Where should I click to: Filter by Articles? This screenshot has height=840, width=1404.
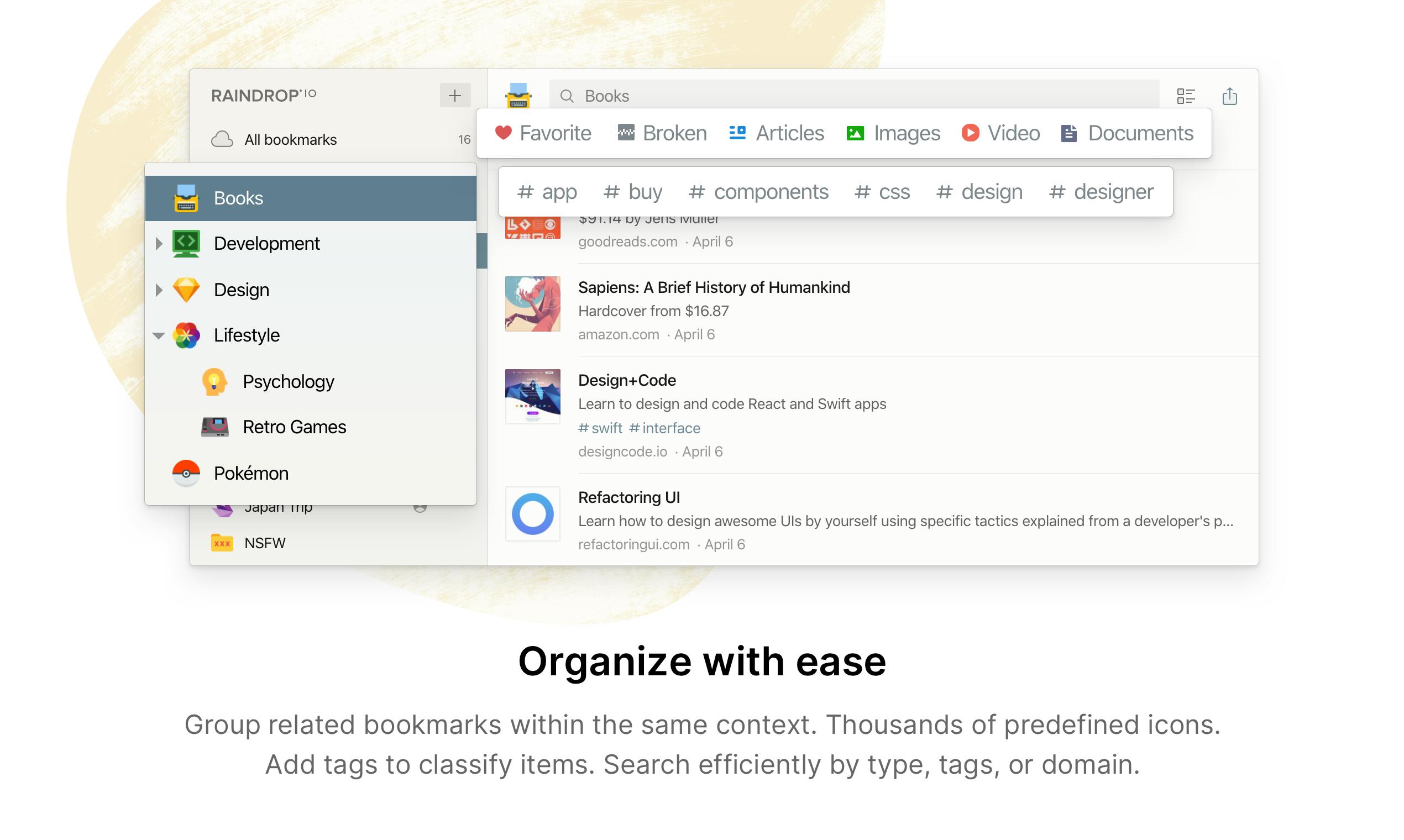[776, 133]
